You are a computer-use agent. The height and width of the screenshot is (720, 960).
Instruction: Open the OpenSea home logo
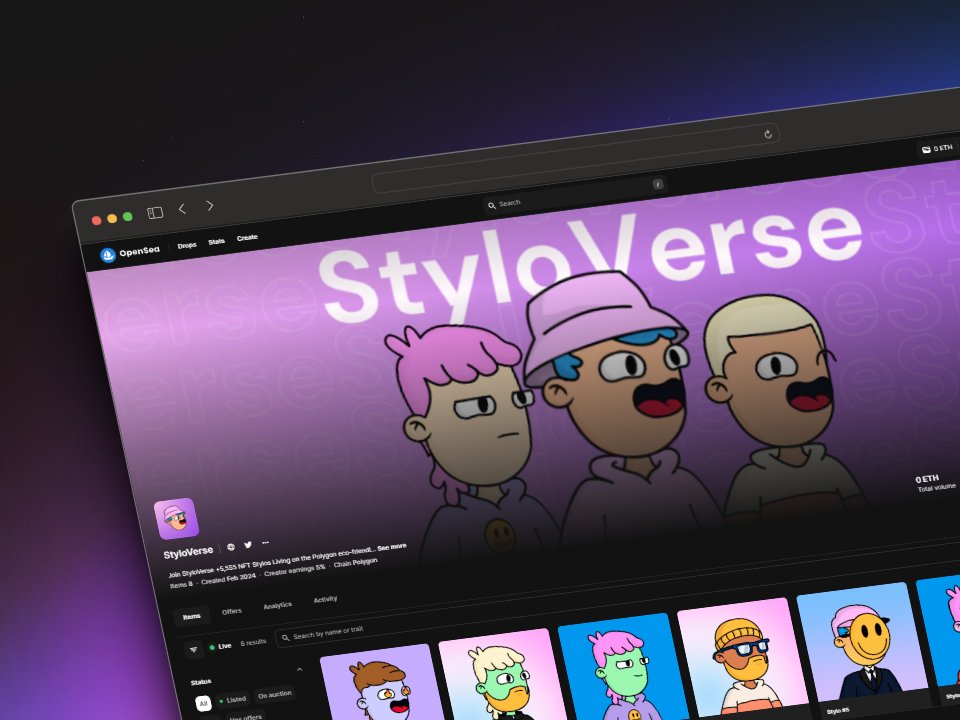tap(108, 255)
